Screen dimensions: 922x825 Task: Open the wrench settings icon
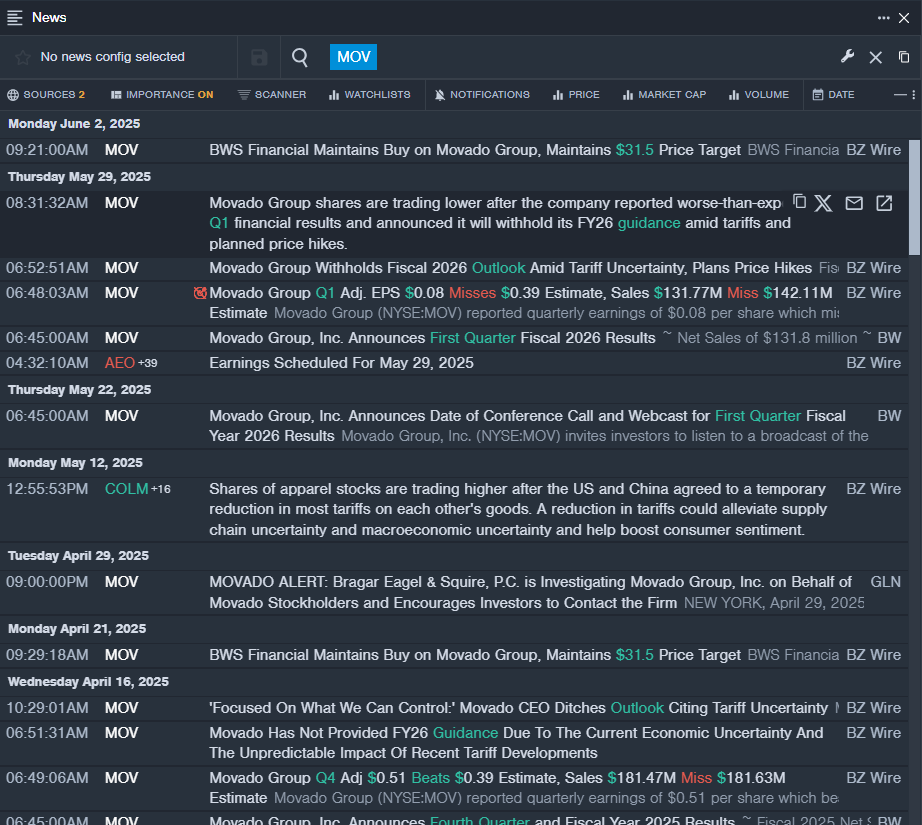pyautogui.click(x=847, y=56)
